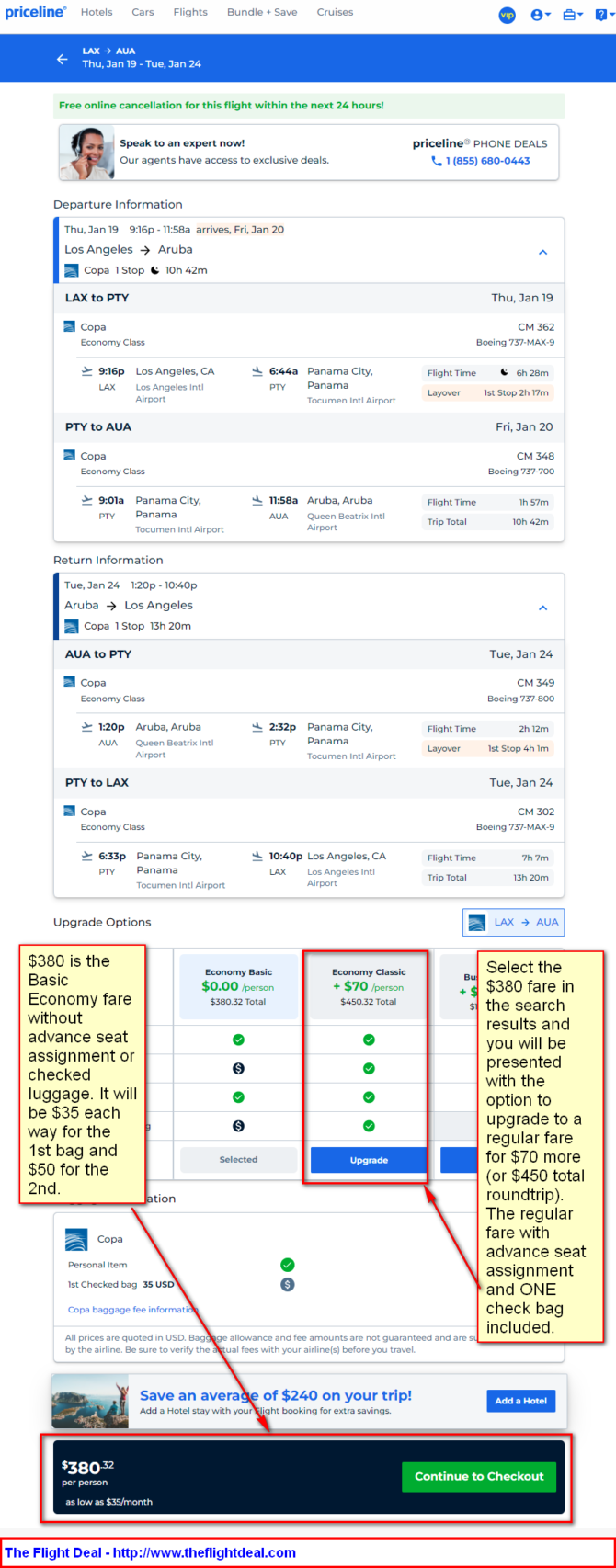Click Personal Item green checkmark
The image size is (616, 1568).
(x=287, y=1265)
